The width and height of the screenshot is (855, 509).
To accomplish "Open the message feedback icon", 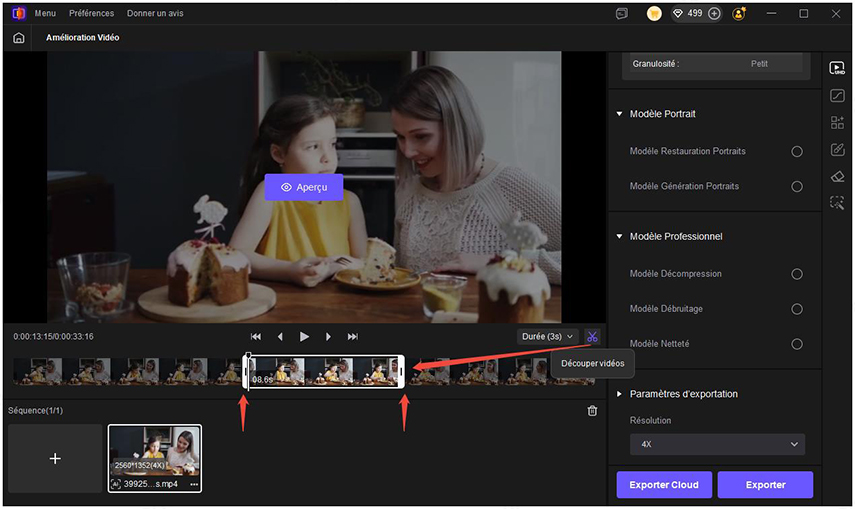I will pyautogui.click(x=622, y=14).
